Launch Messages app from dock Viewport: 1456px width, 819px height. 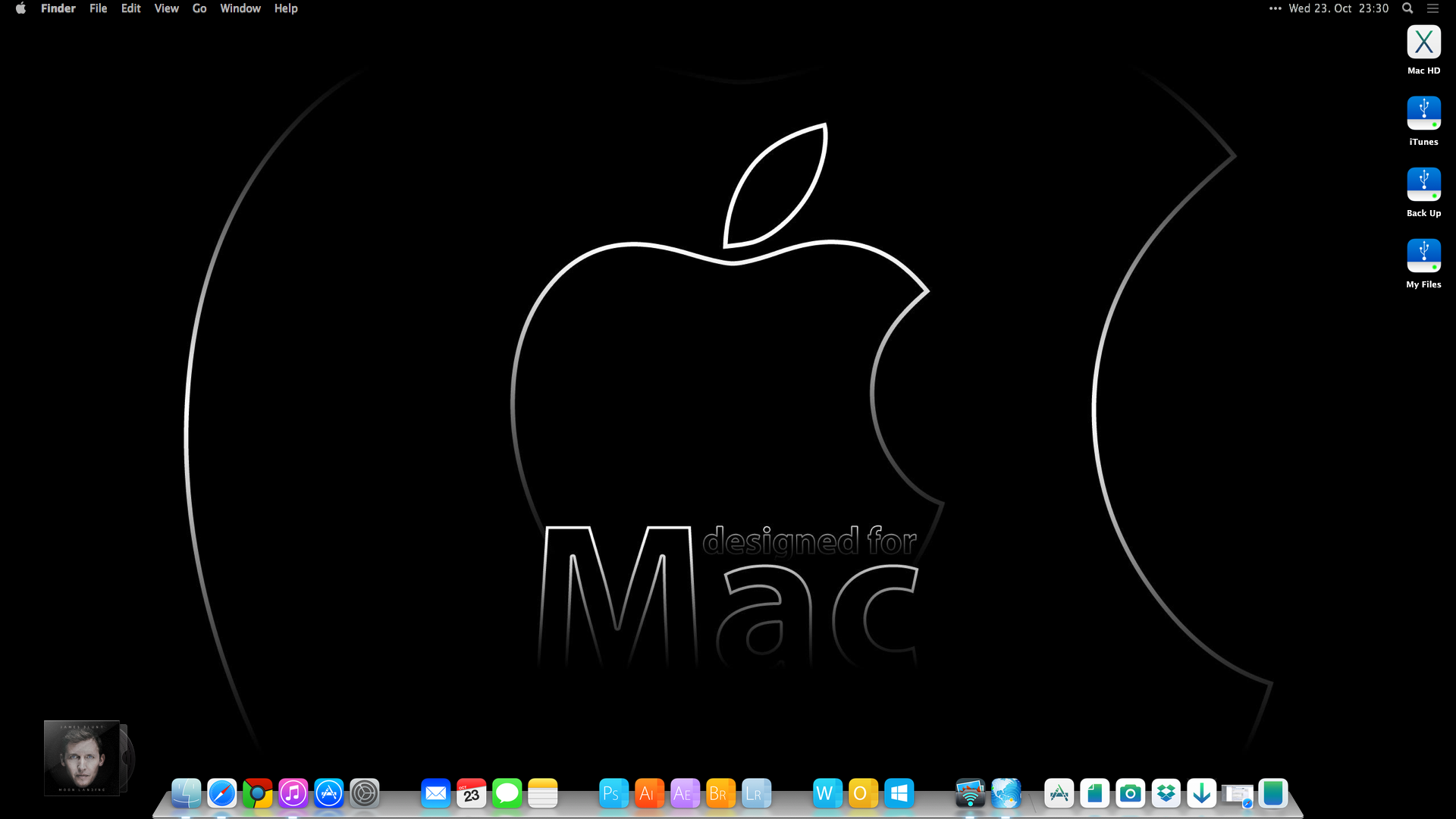point(507,793)
